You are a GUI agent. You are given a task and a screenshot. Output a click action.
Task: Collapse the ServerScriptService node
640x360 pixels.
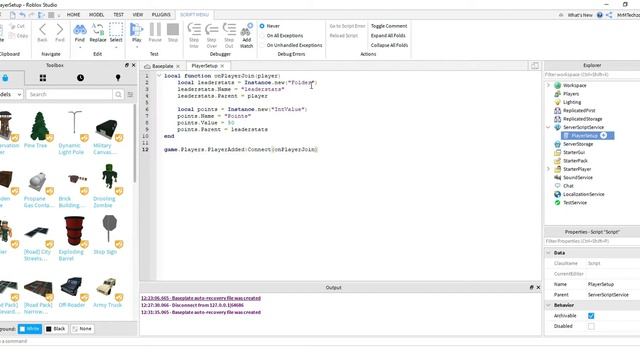pyautogui.click(x=549, y=127)
